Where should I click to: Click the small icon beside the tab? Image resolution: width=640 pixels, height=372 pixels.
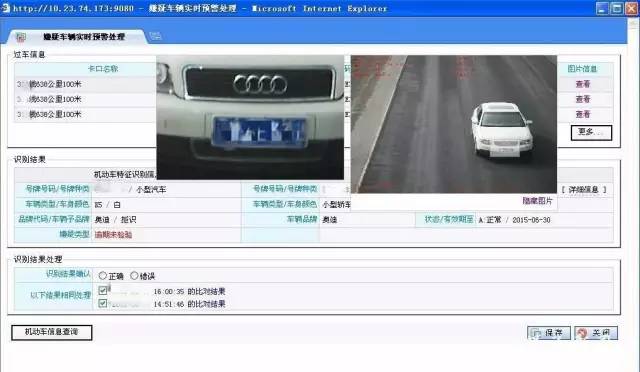point(155,36)
